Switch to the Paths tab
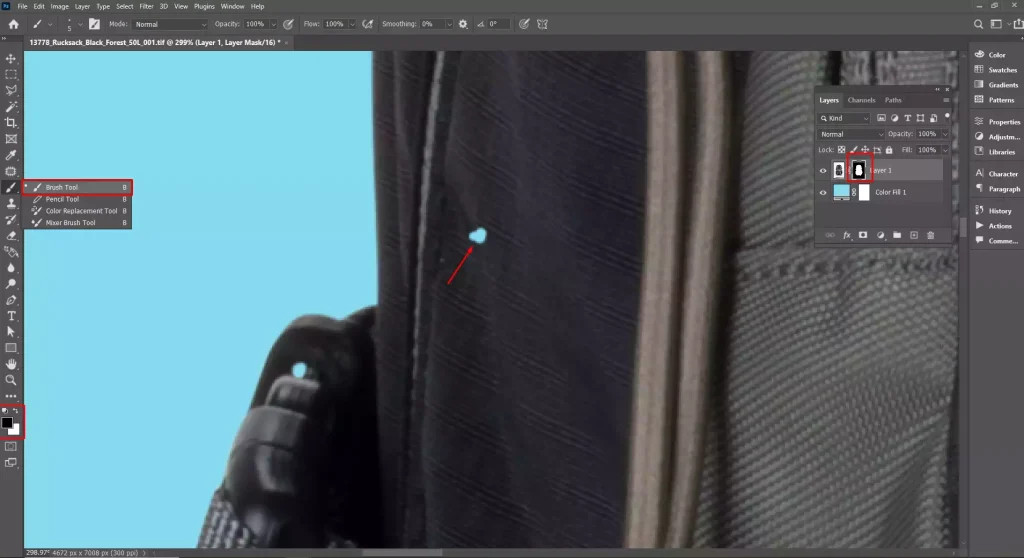Image resolution: width=1024 pixels, height=558 pixels. click(x=893, y=100)
